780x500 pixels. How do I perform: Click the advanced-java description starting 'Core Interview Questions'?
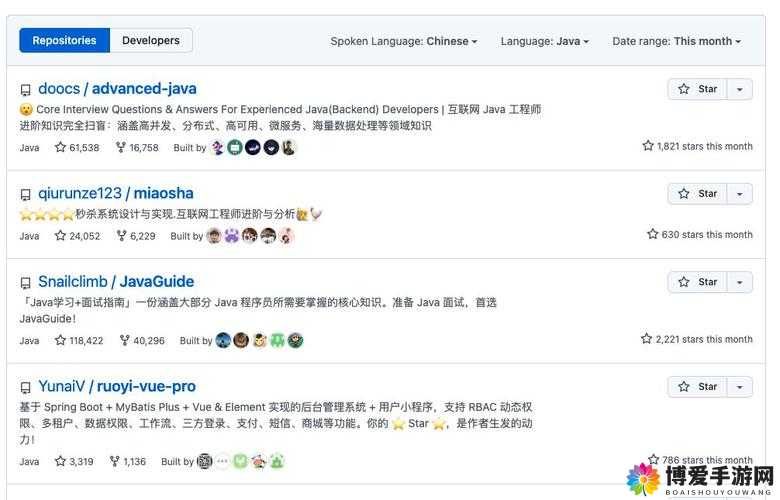(281, 117)
